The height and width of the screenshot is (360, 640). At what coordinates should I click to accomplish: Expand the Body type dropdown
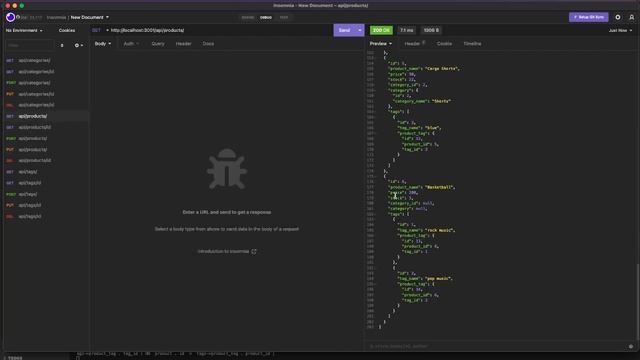coord(103,44)
